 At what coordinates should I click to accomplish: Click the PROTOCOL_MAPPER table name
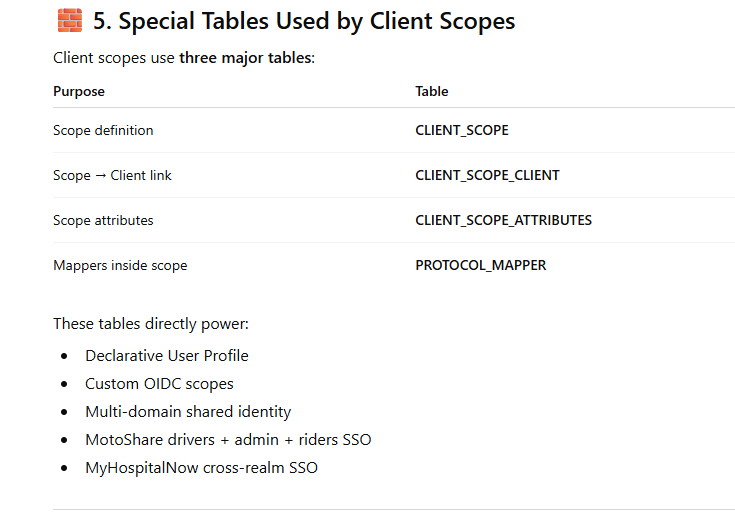tap(481, 265)
